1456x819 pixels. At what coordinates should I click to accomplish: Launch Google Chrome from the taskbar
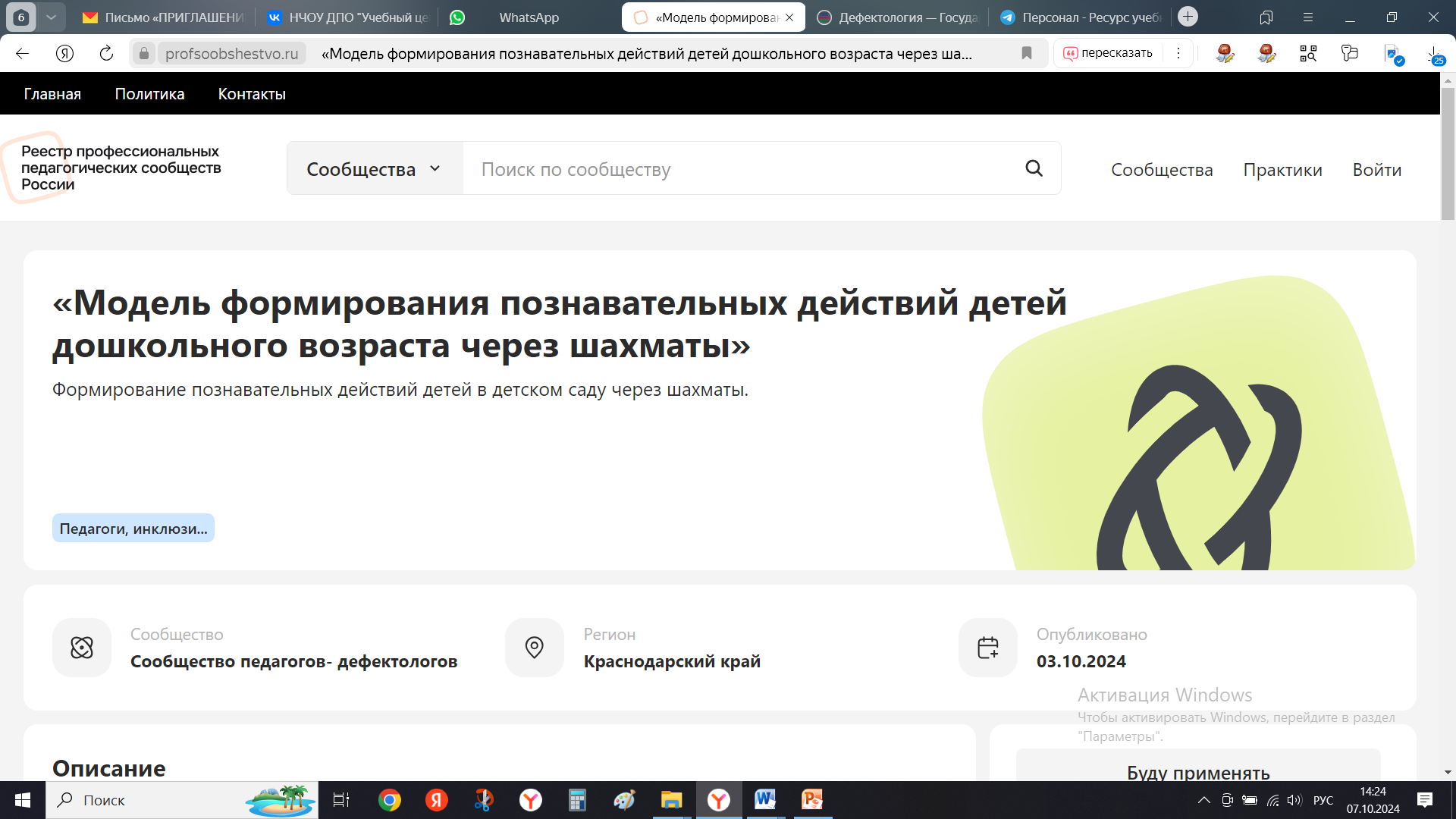pyautogui.click(x=390, y=800)
